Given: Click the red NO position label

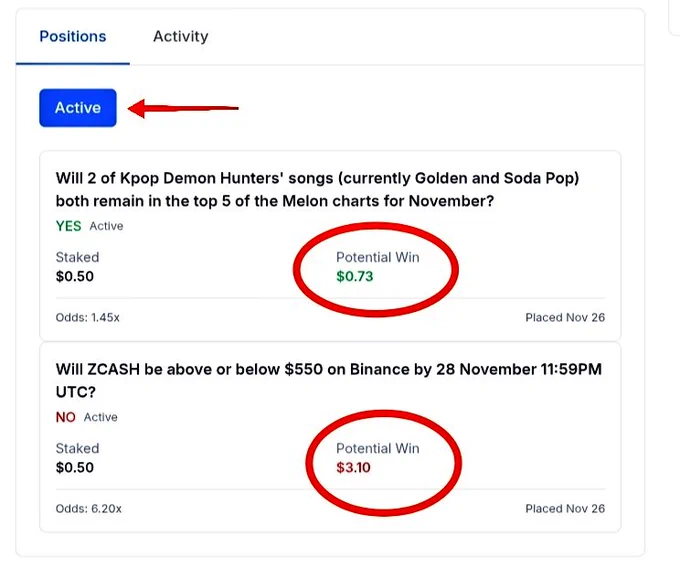Looking at the screenshot, I should pyautogui.click(x=65, y=417).
